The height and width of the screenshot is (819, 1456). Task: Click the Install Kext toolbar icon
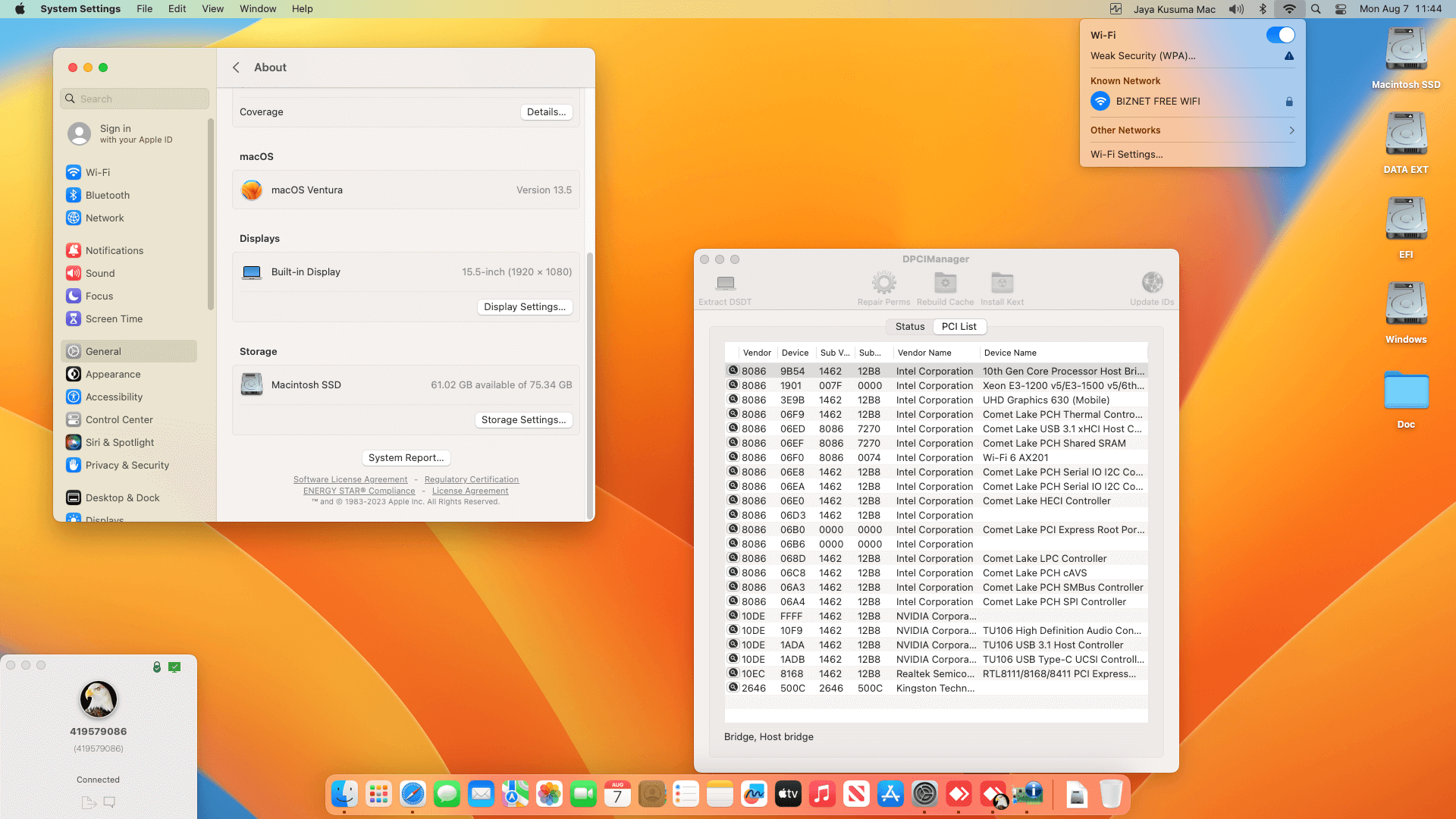click(1002, 284)
